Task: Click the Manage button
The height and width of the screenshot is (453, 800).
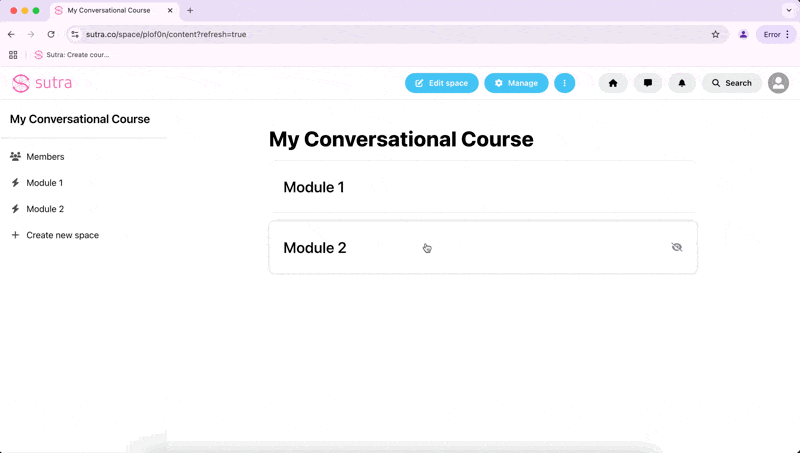Action: point(516,83)
